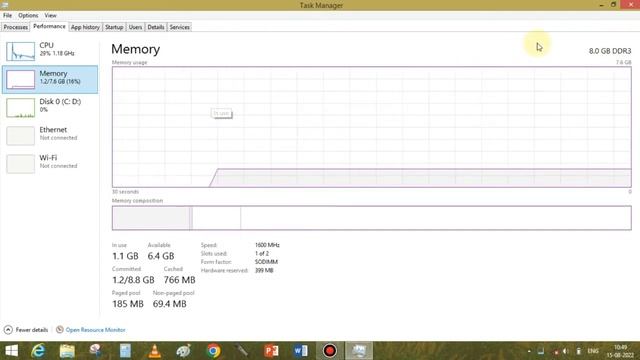The height and width of the screenshot is (360, 640).
Task: Open the Options menu
Action: pyautogui.click(x=28, y=15)
